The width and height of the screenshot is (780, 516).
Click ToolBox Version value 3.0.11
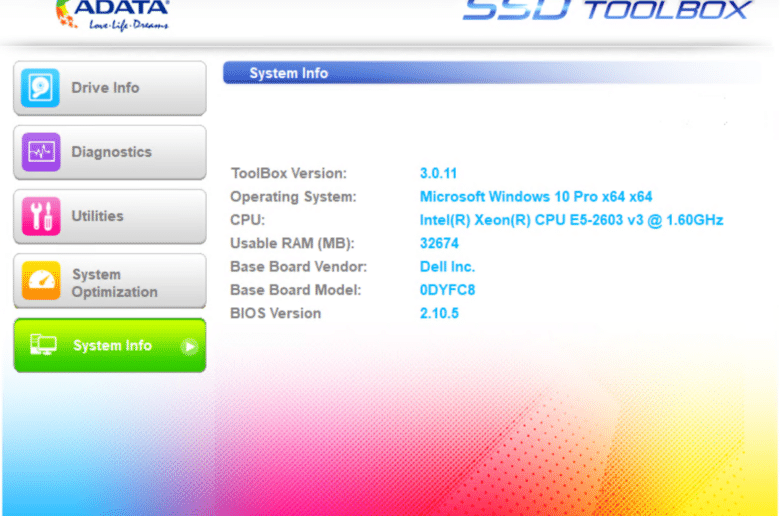coord(438,173)
